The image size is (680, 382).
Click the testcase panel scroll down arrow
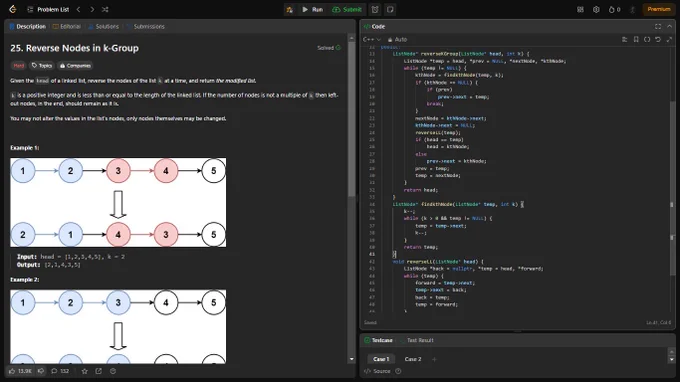point(671,359)
